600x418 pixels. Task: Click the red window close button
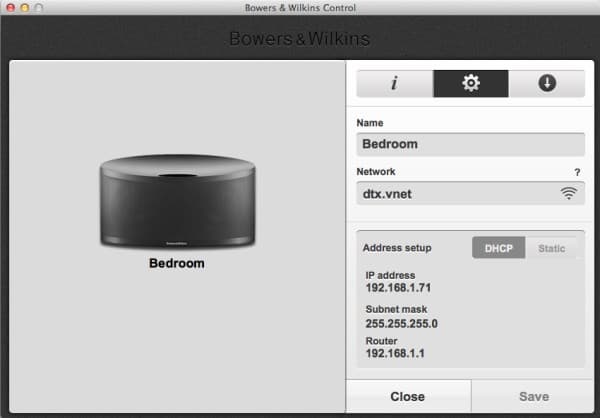[11, 8]
